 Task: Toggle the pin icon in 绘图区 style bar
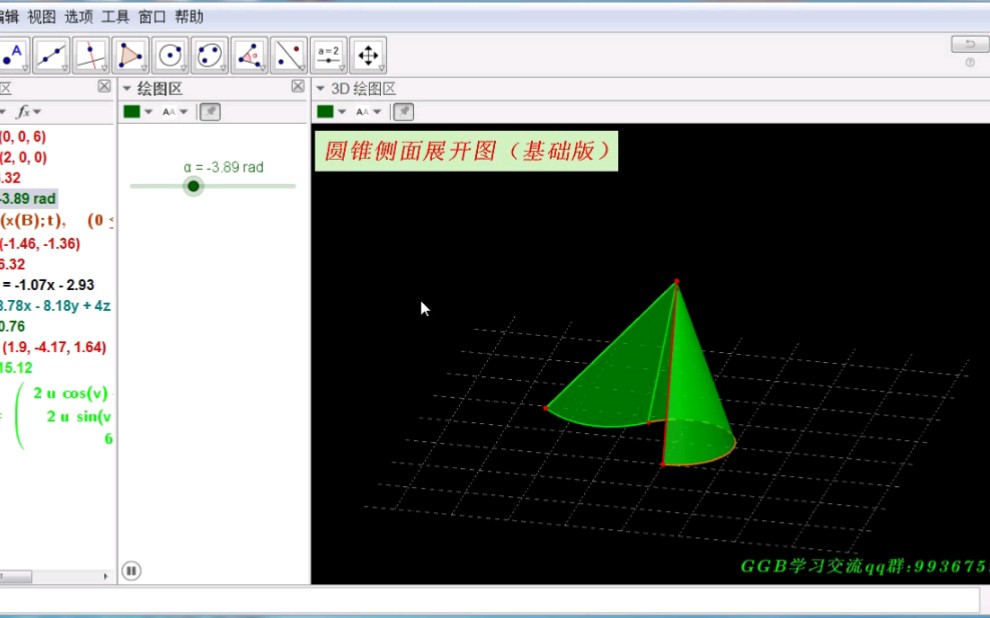tap(209, 111)
